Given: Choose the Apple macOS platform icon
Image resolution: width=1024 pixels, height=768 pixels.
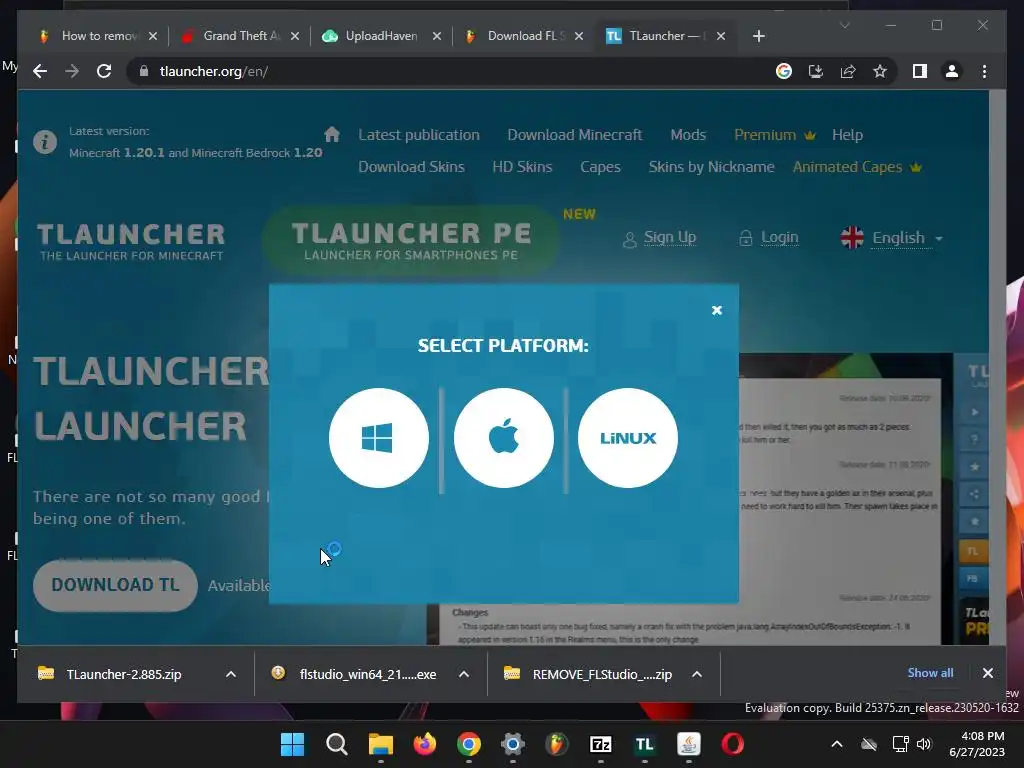Looking at the screenshot, I should click(x=504, y=438).
